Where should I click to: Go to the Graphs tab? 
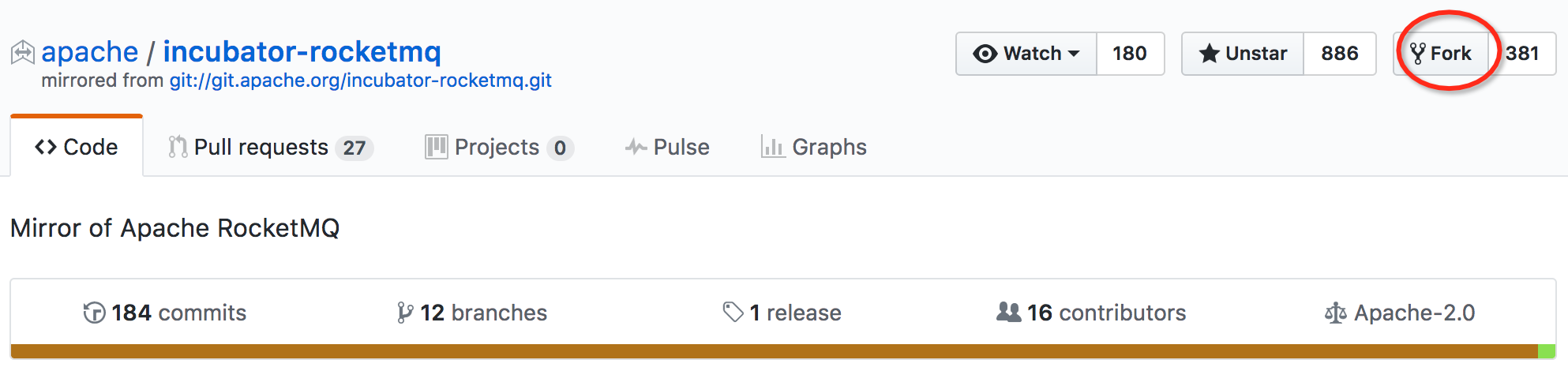814,148
